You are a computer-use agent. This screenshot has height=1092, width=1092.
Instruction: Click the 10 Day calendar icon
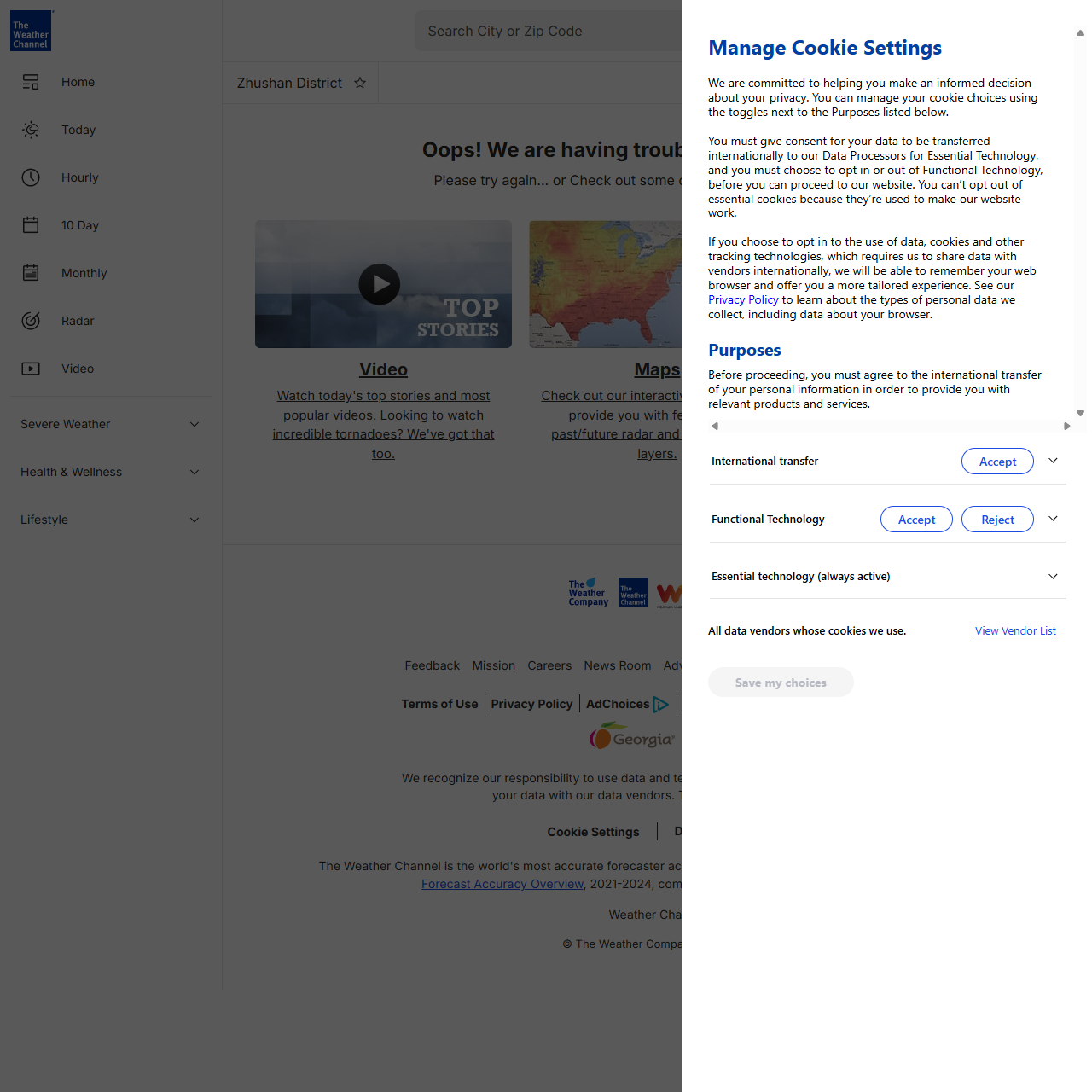click(x=31, y=225)
